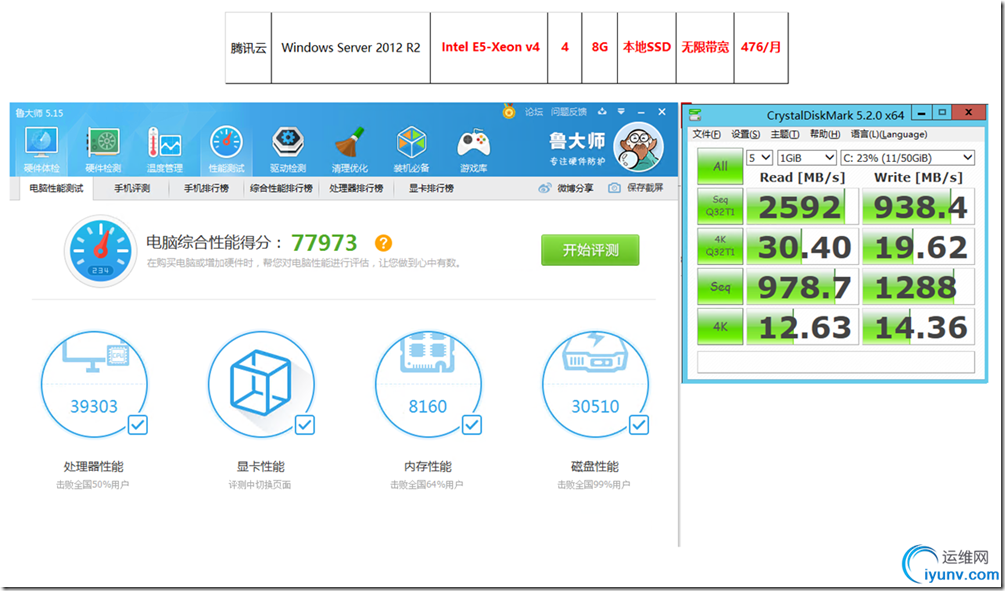Click the gold medal icon in title bar
This screenshot has width=1005, height=591.
[509, 112]
